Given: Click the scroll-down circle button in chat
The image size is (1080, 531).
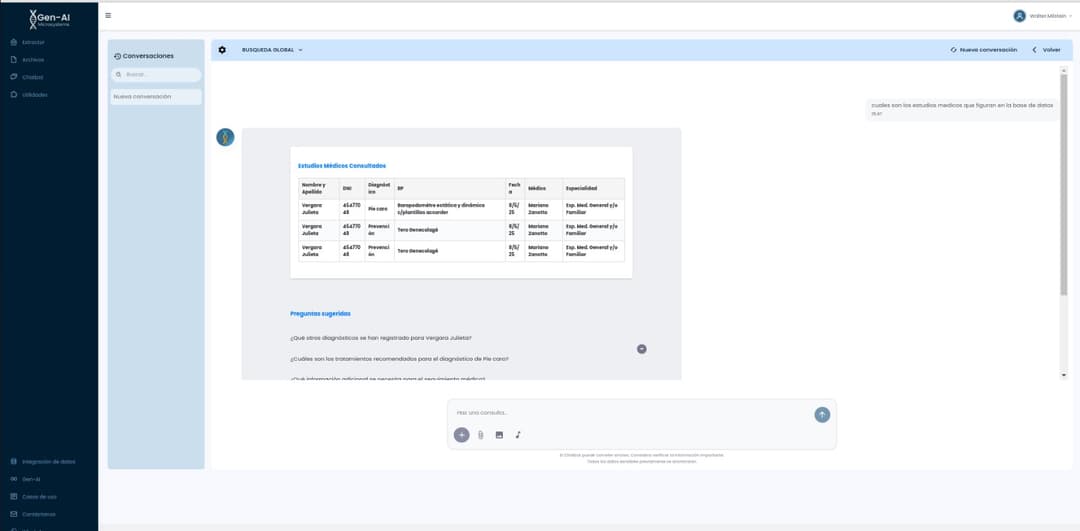Looking at the screenshot, I should [x=642, y=349].
